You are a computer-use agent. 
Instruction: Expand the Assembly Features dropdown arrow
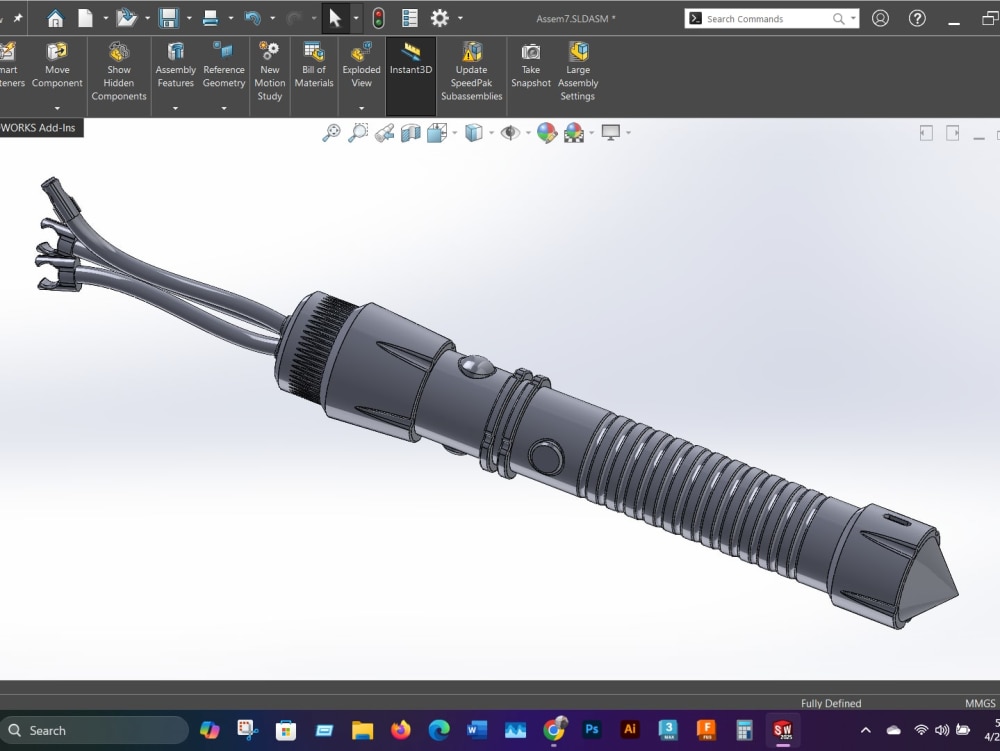[x=175, y=108]
